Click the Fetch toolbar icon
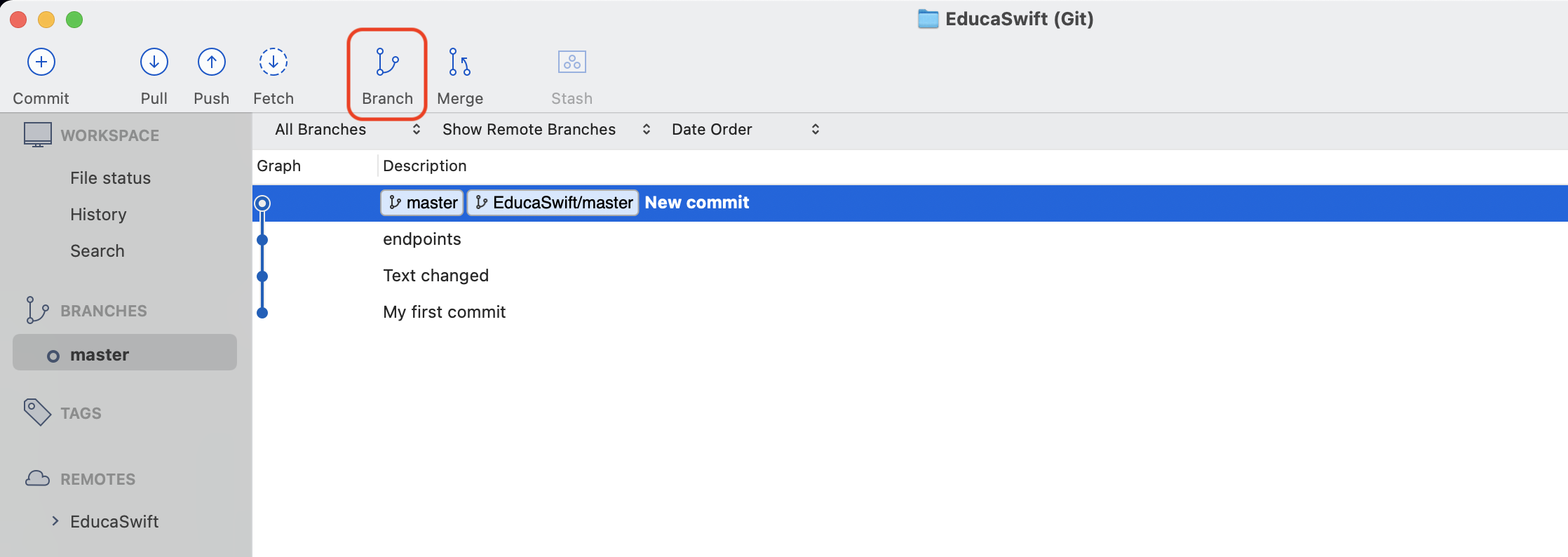This screenshot has height=557, width=1568. pos(273,62)
